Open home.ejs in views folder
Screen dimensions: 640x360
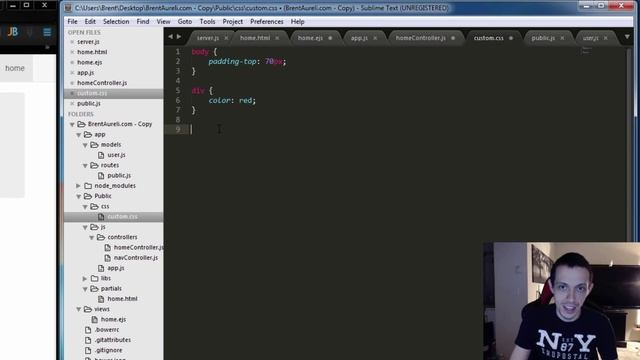click(113, 320)
